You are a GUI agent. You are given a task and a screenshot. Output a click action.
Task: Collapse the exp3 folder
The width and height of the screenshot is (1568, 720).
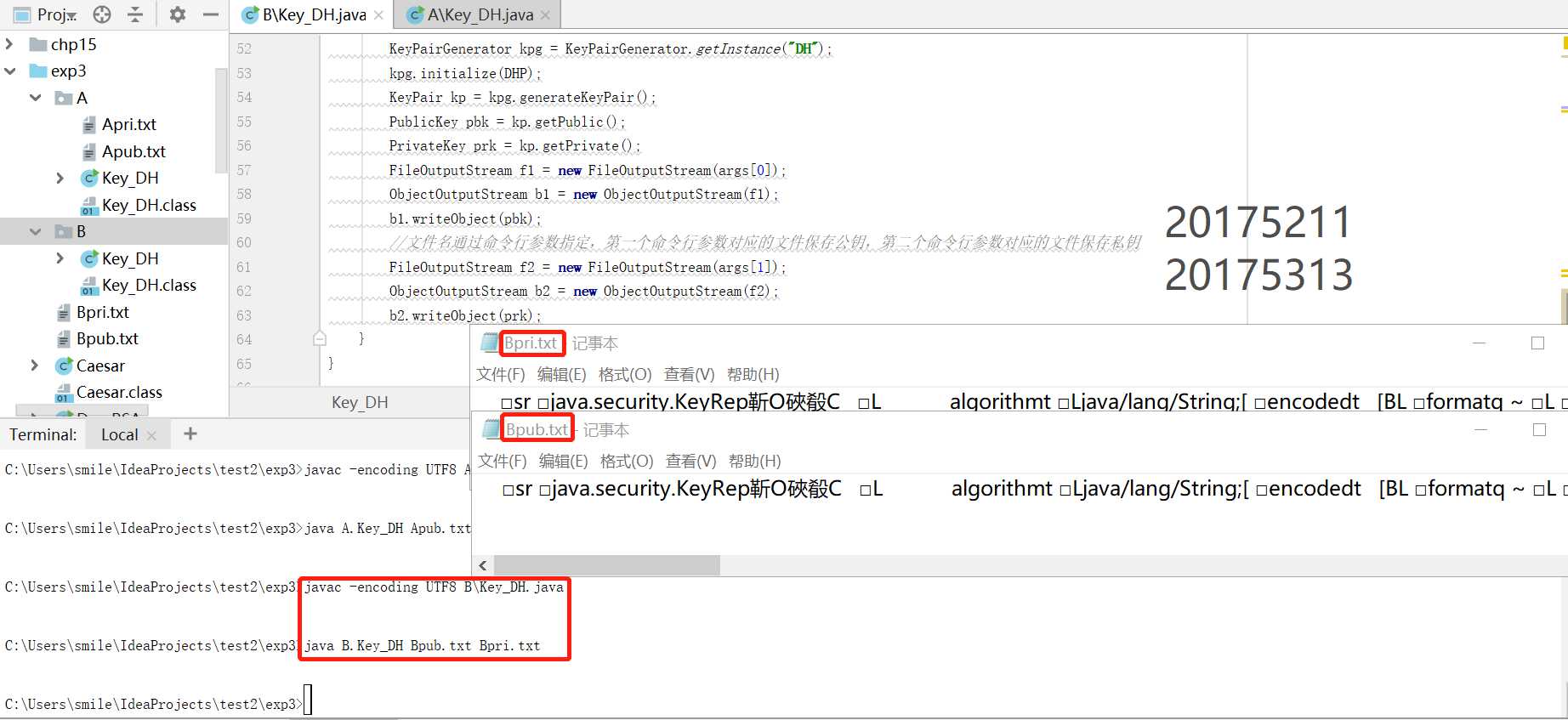click(9, 71)
